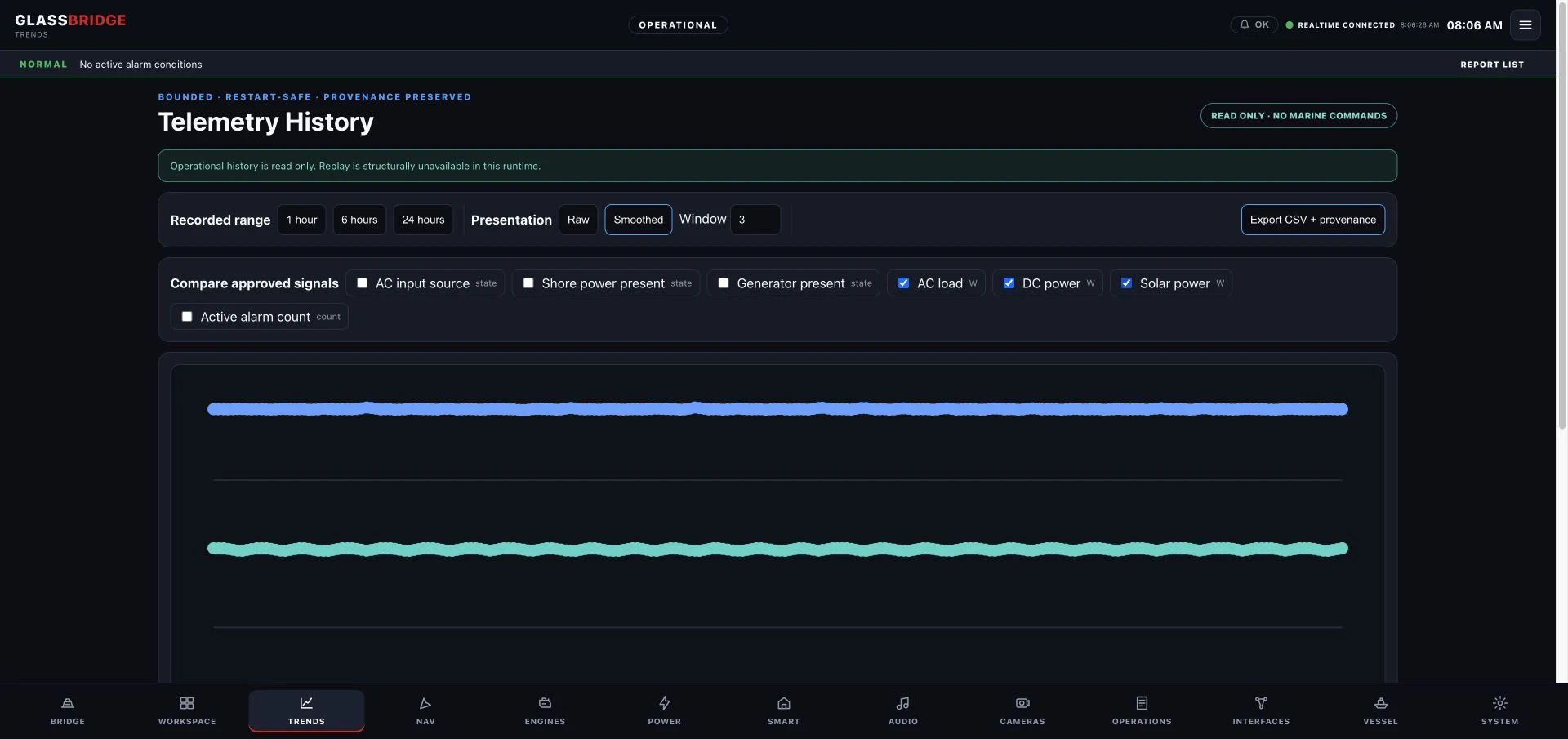Open the Vessel ship icon
The width and height of the screenshot is (1568, 739).
point(1380,703)
